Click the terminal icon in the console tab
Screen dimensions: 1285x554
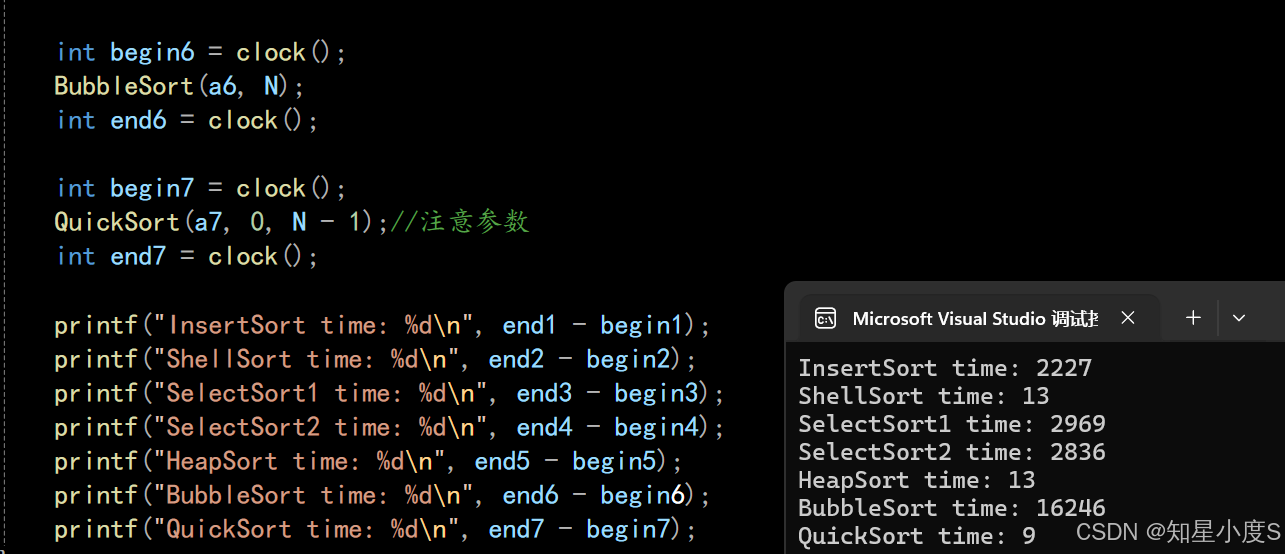(825, 318)
